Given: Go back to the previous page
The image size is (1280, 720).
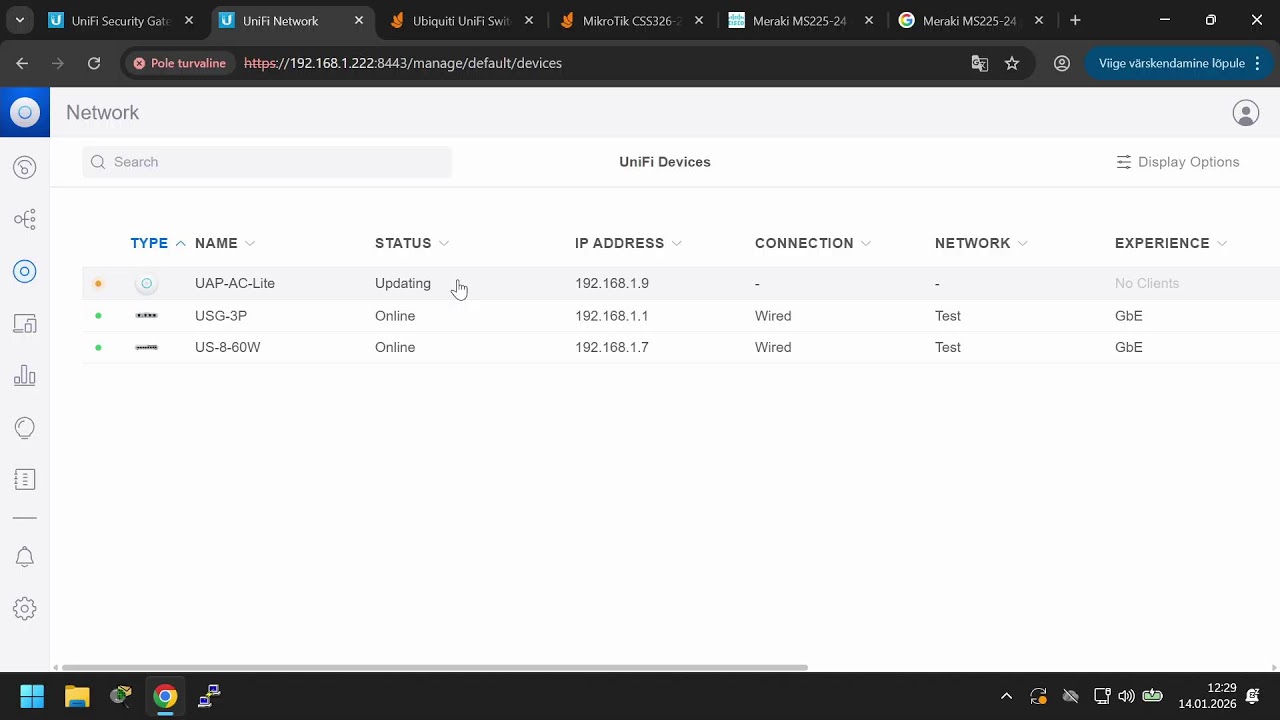Looking at the screenshot, I should pos(22,63).
